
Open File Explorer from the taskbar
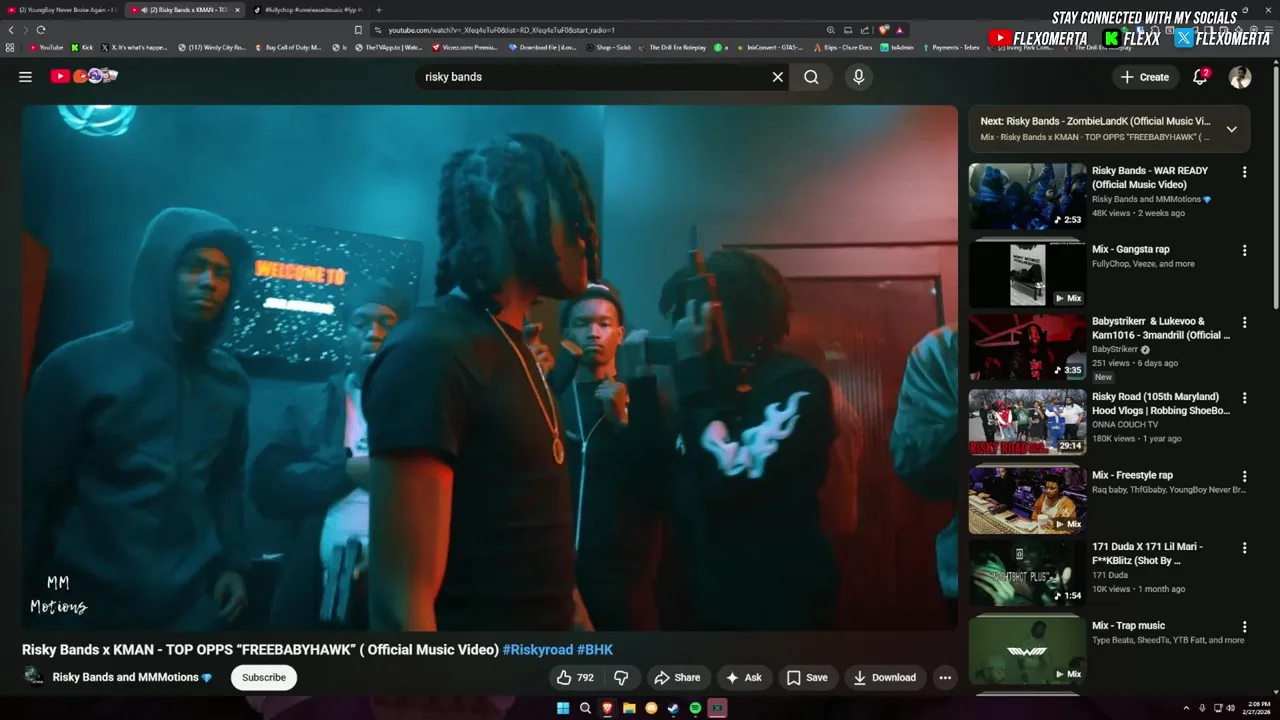pos(629,708)
